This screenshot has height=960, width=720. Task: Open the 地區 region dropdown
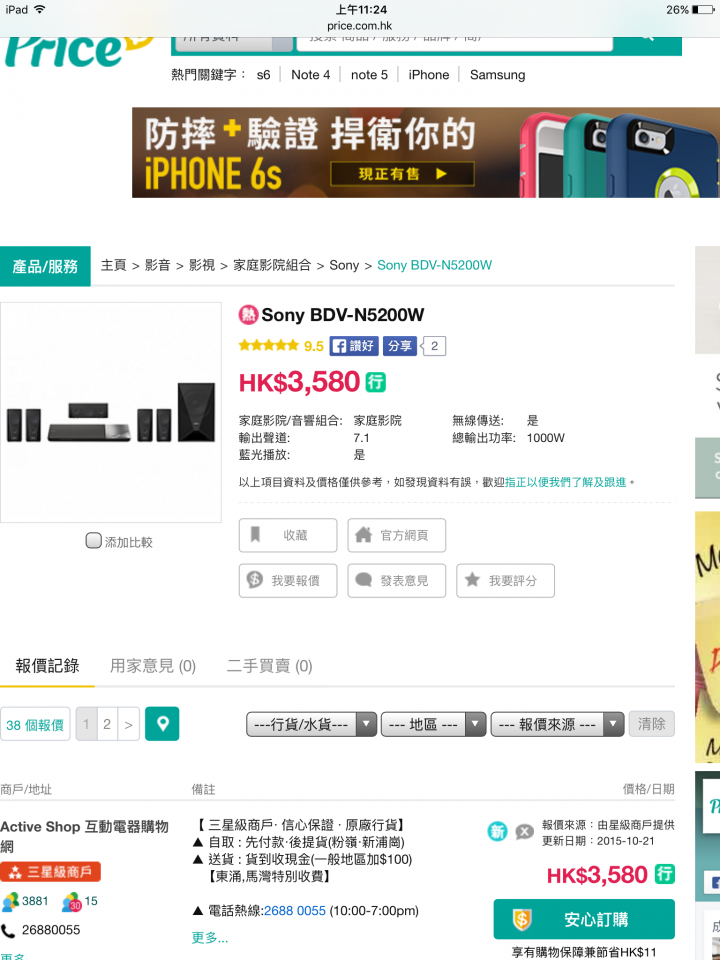click(x=433, y=724)
